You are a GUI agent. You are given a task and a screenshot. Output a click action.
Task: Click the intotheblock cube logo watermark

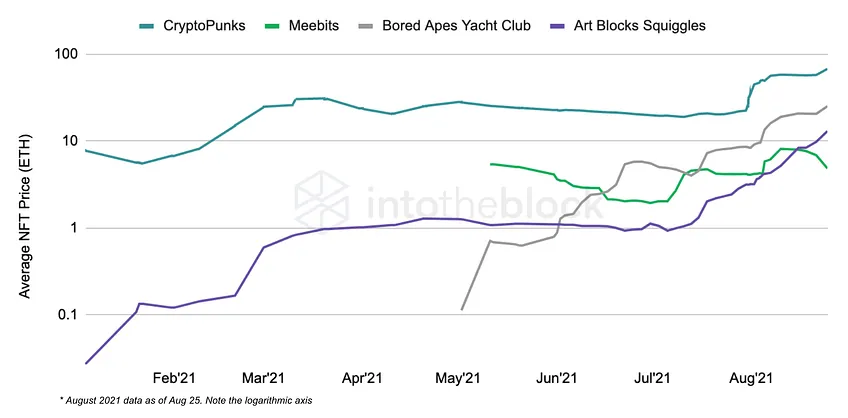[x=322, y=198]
